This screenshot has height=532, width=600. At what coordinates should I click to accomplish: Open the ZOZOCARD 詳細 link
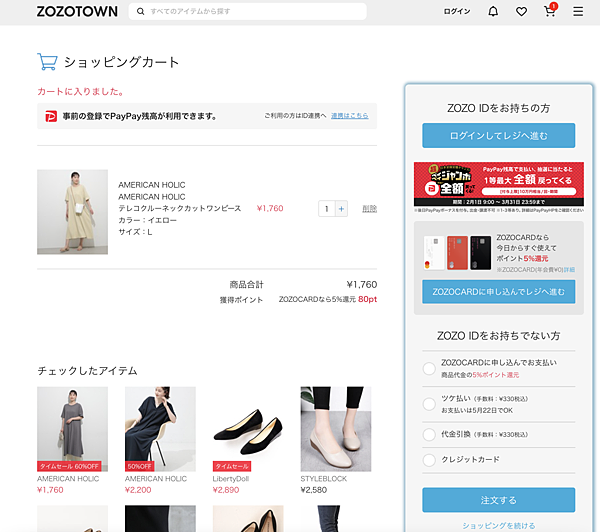point(569,270)
